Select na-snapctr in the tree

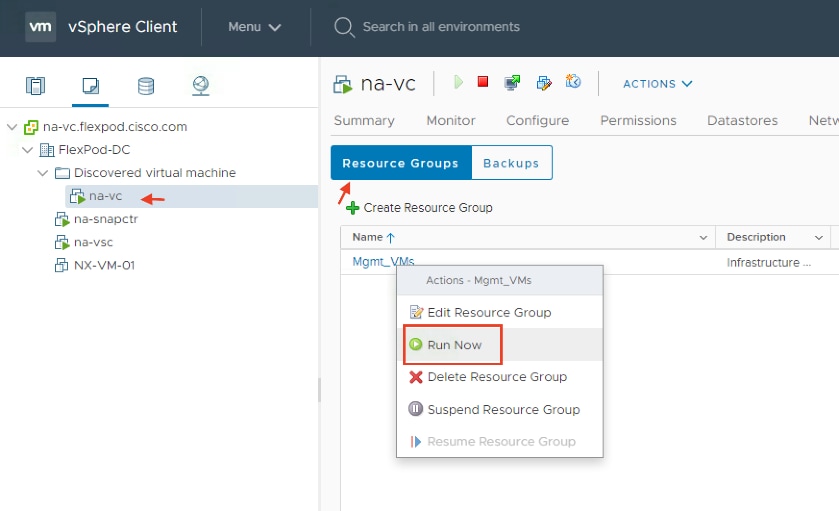point(106,219)
